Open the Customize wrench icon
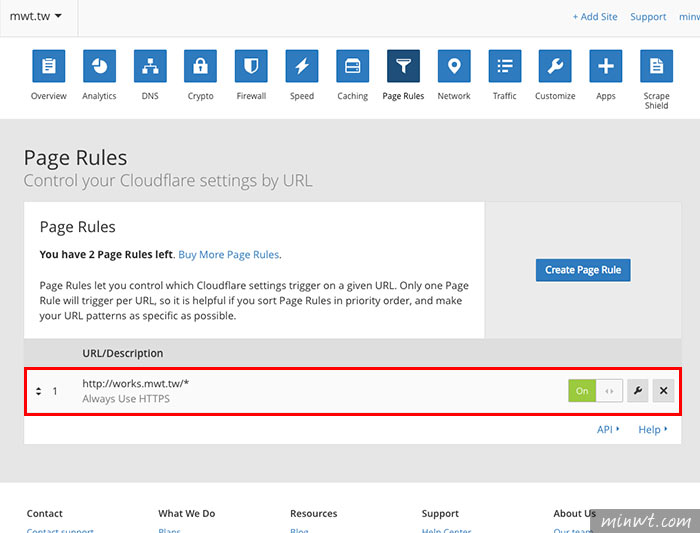Image resolution: width=700 pixels, height=533 pixels. tap(555, 66)
